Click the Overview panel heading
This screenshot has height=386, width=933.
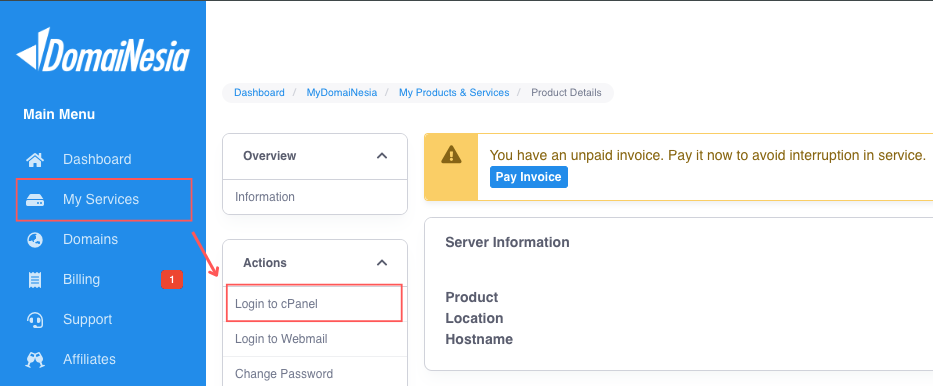click(x=270, y=156)
